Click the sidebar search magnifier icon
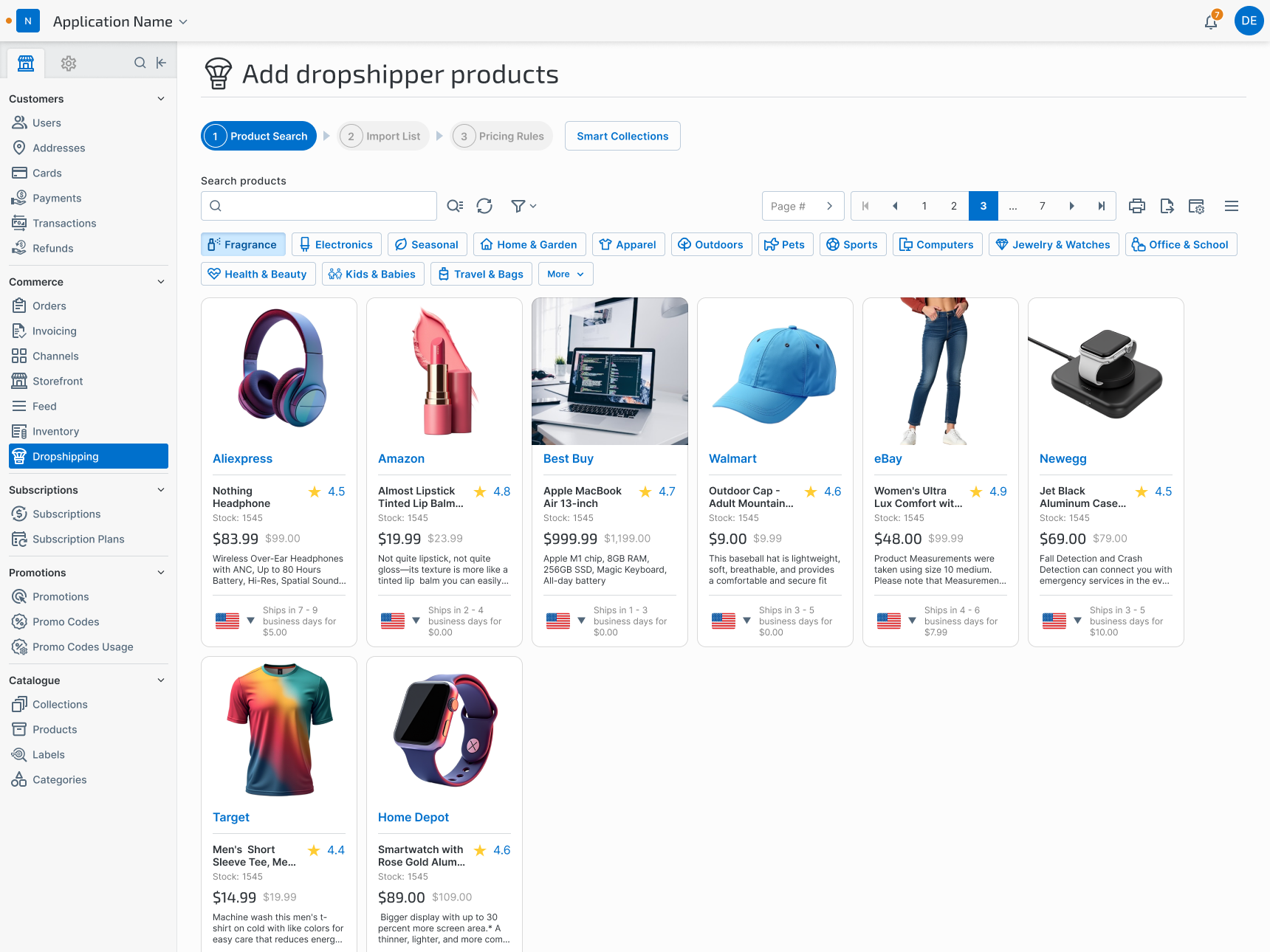1270x952 pixels. [140, 63]
